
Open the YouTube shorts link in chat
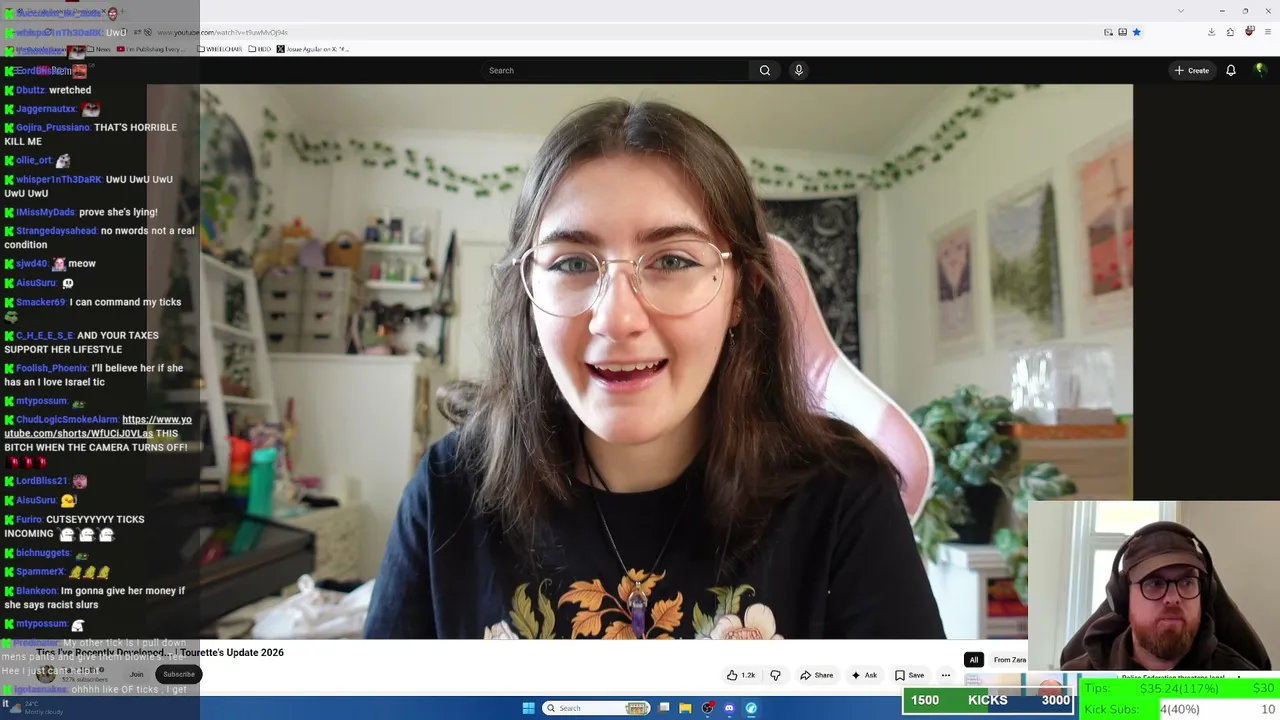(x=98, y=426)
